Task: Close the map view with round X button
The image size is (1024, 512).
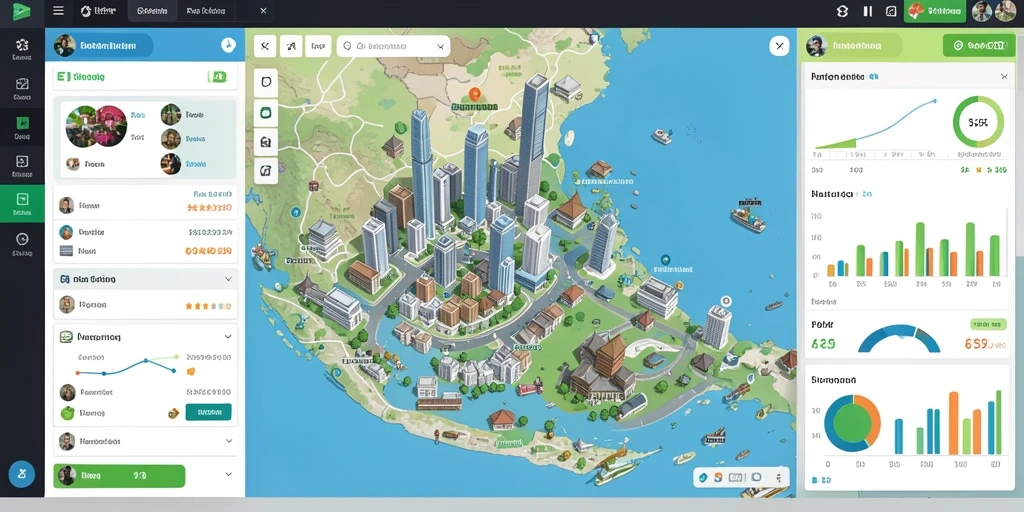Action: [x=779, y=46]
